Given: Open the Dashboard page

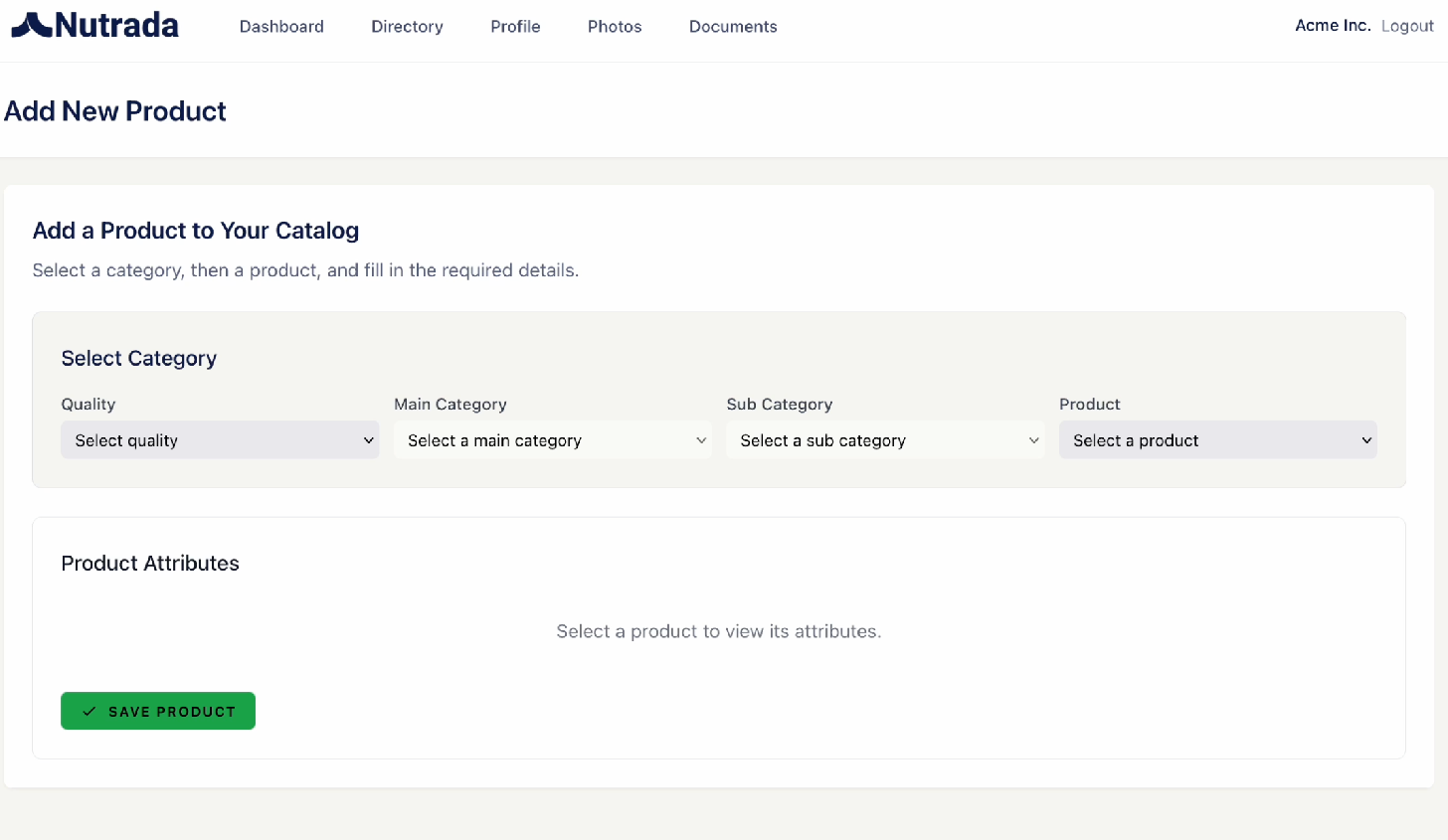Looking at the screenshot, I should click(x=281, y=27).
